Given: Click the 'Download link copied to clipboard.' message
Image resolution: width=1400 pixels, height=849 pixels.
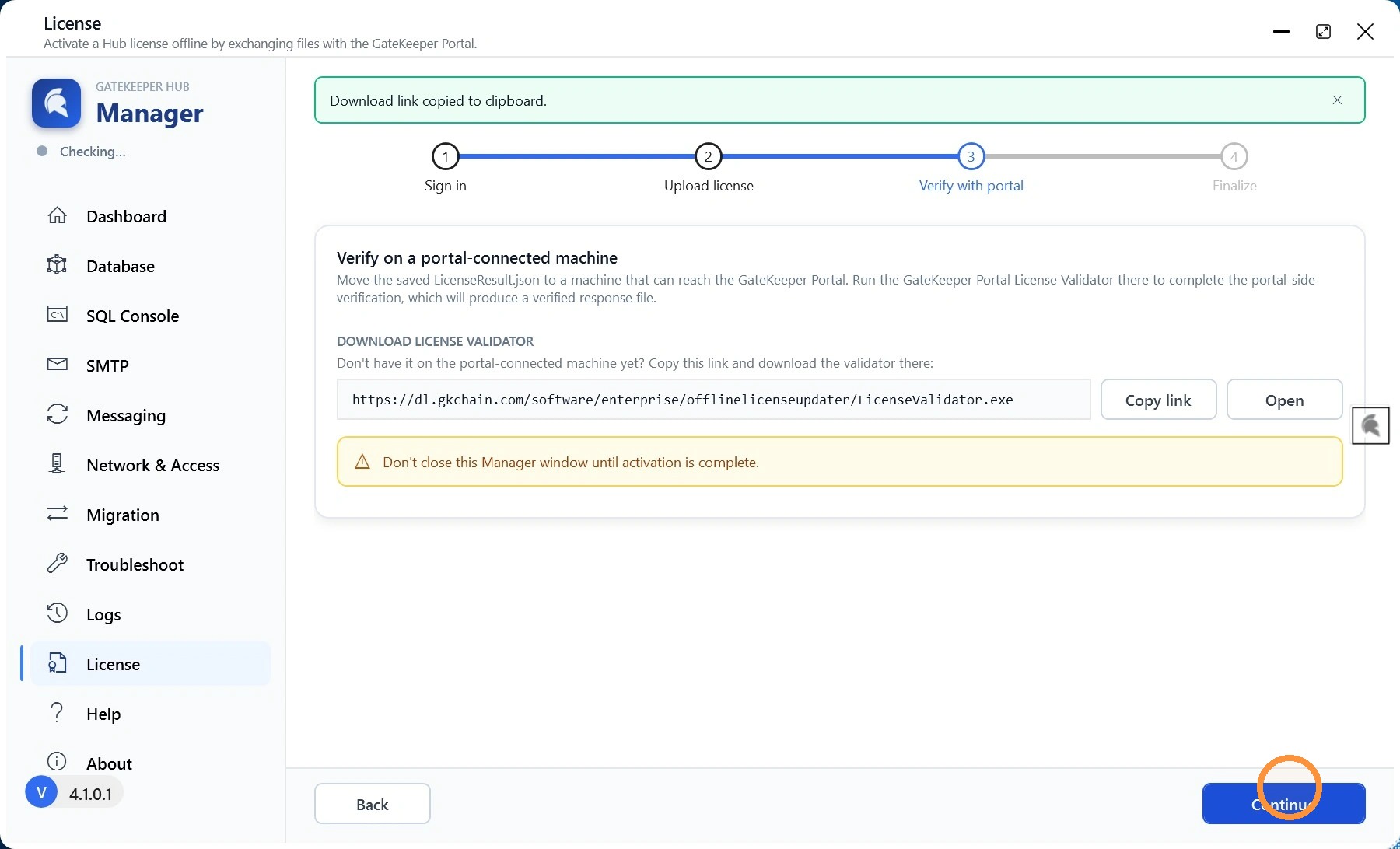Looking at the screenshot, I should click(x=439, y=101).
